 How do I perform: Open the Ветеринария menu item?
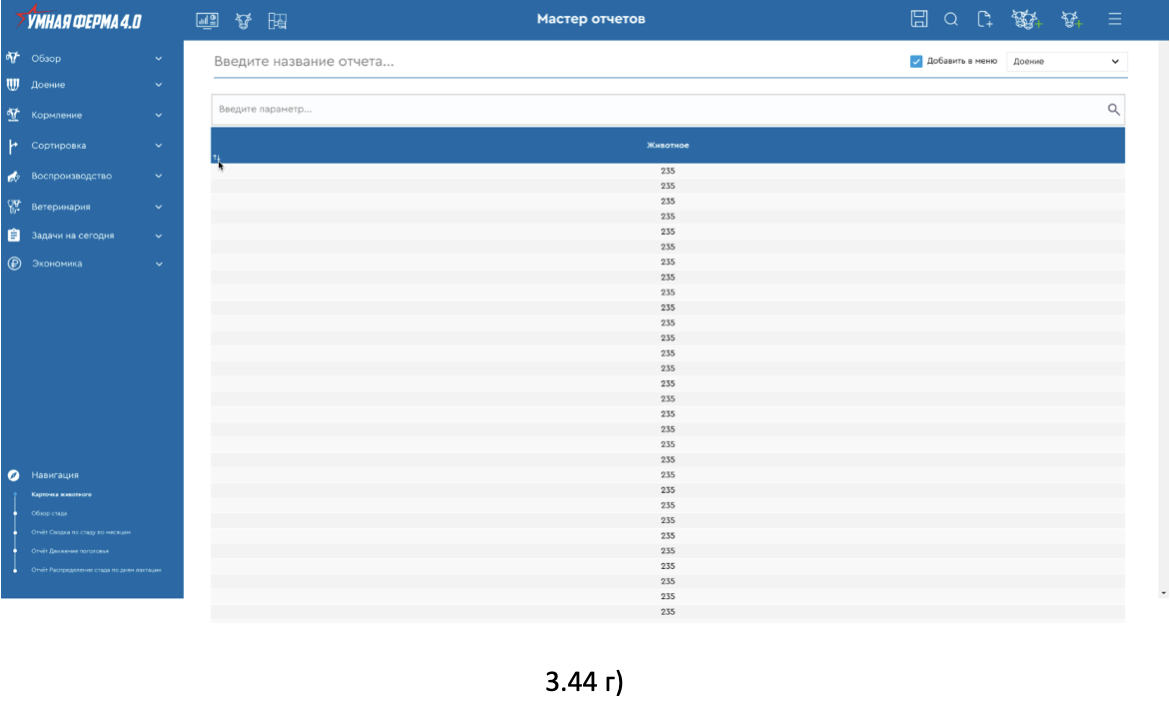pos(60,207)
